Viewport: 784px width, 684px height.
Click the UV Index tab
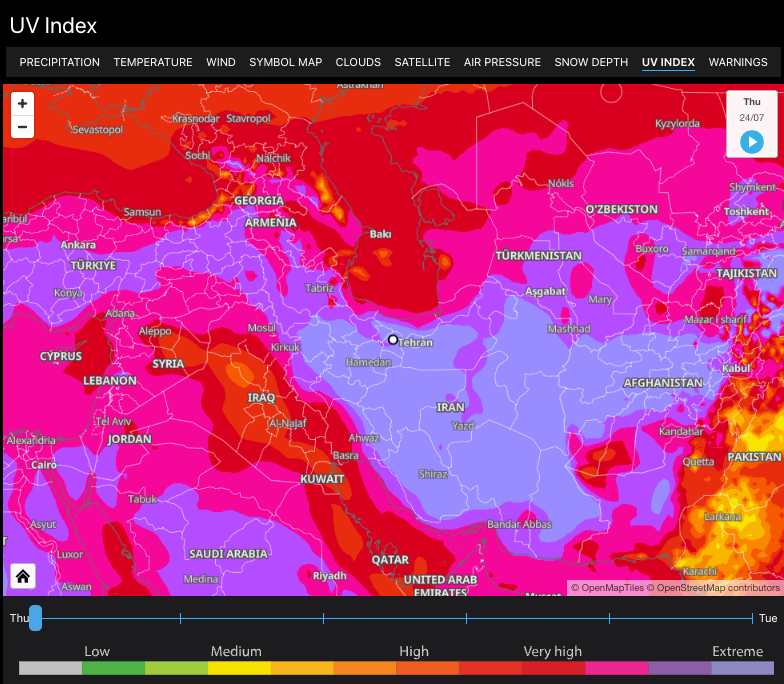point(668,62)
